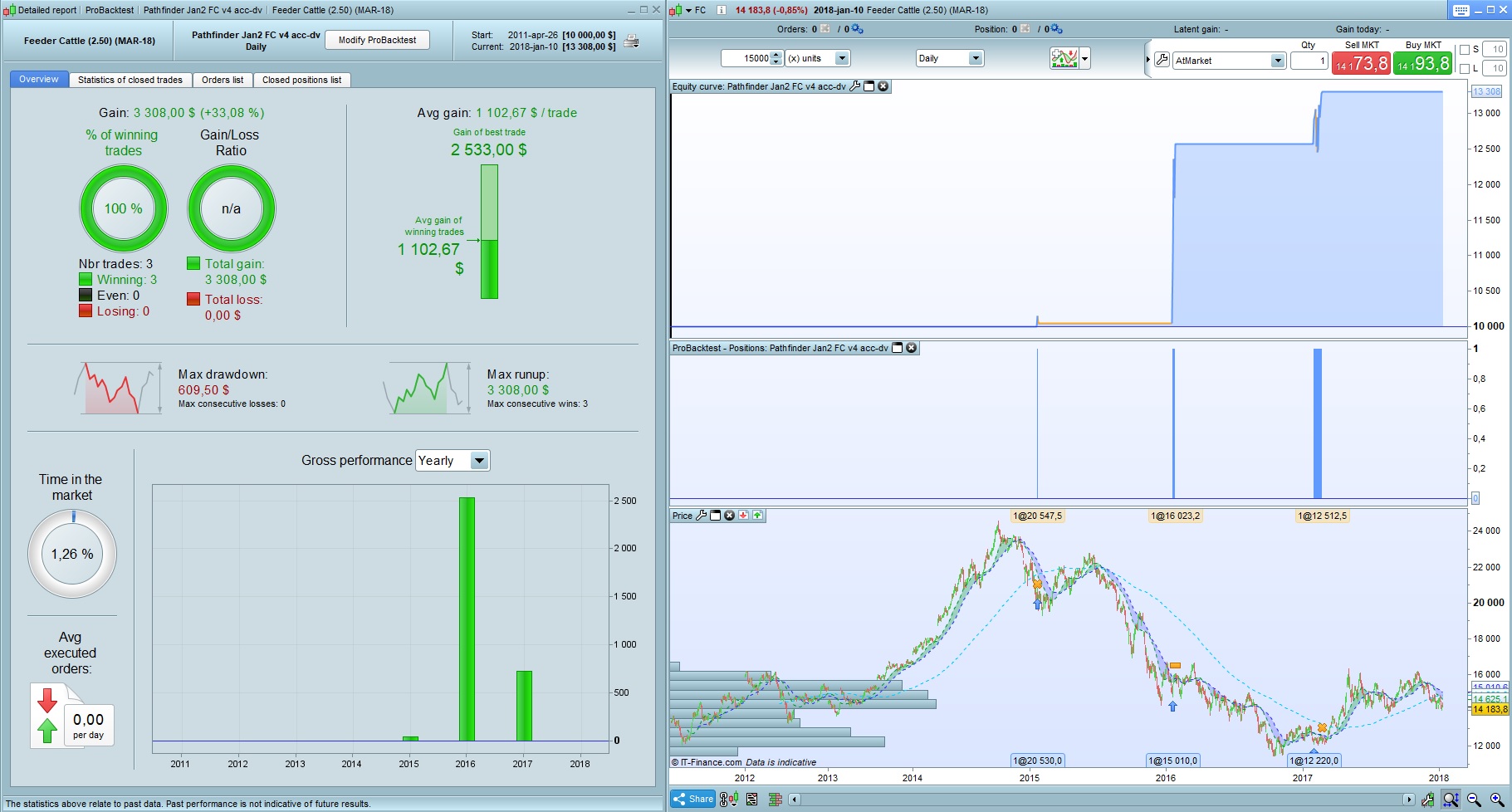Open order settings gears next to Orders
1512x812 pixels.
[858, 29]
